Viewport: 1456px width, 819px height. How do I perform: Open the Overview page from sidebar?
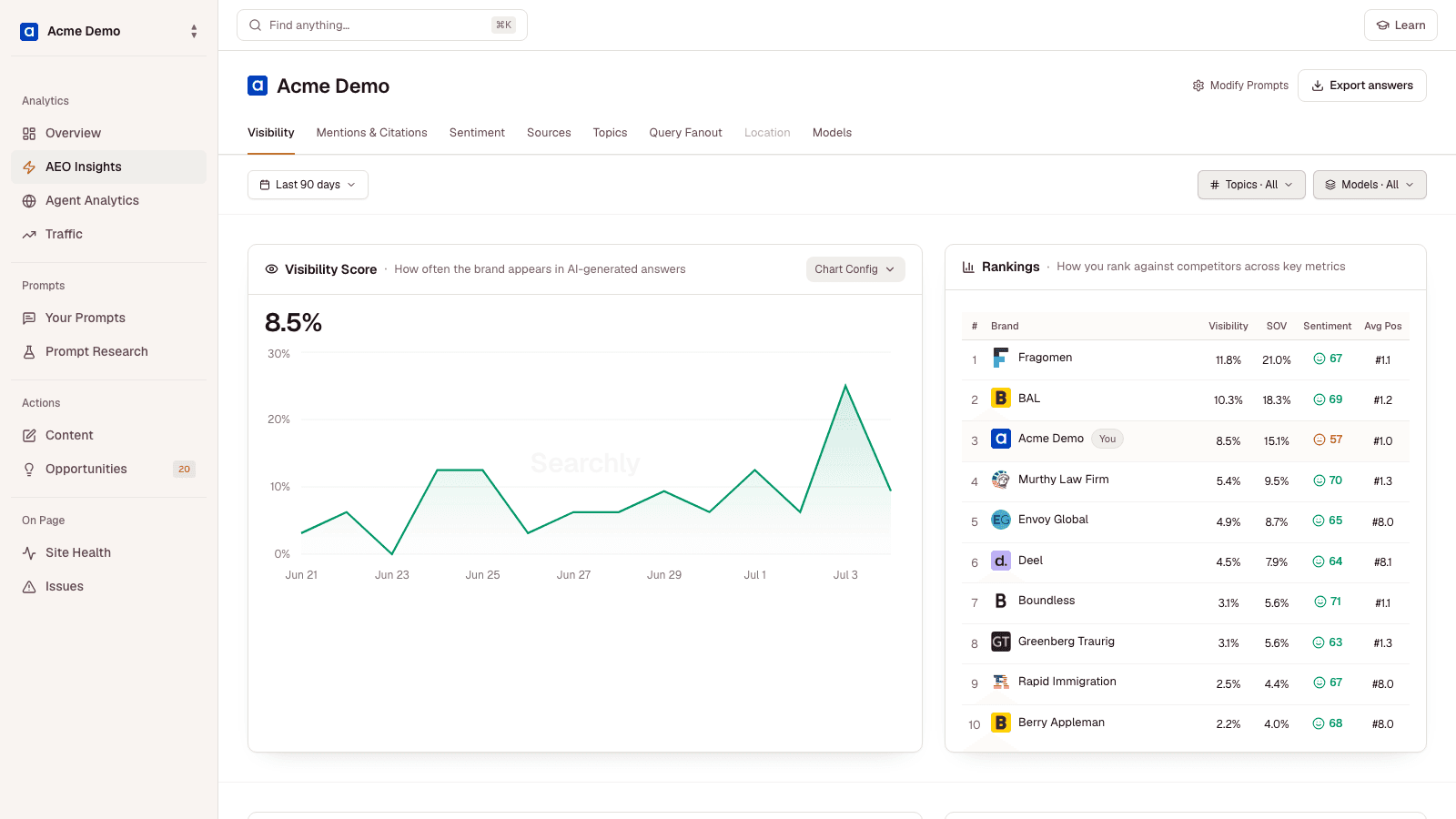coord(108,134)
